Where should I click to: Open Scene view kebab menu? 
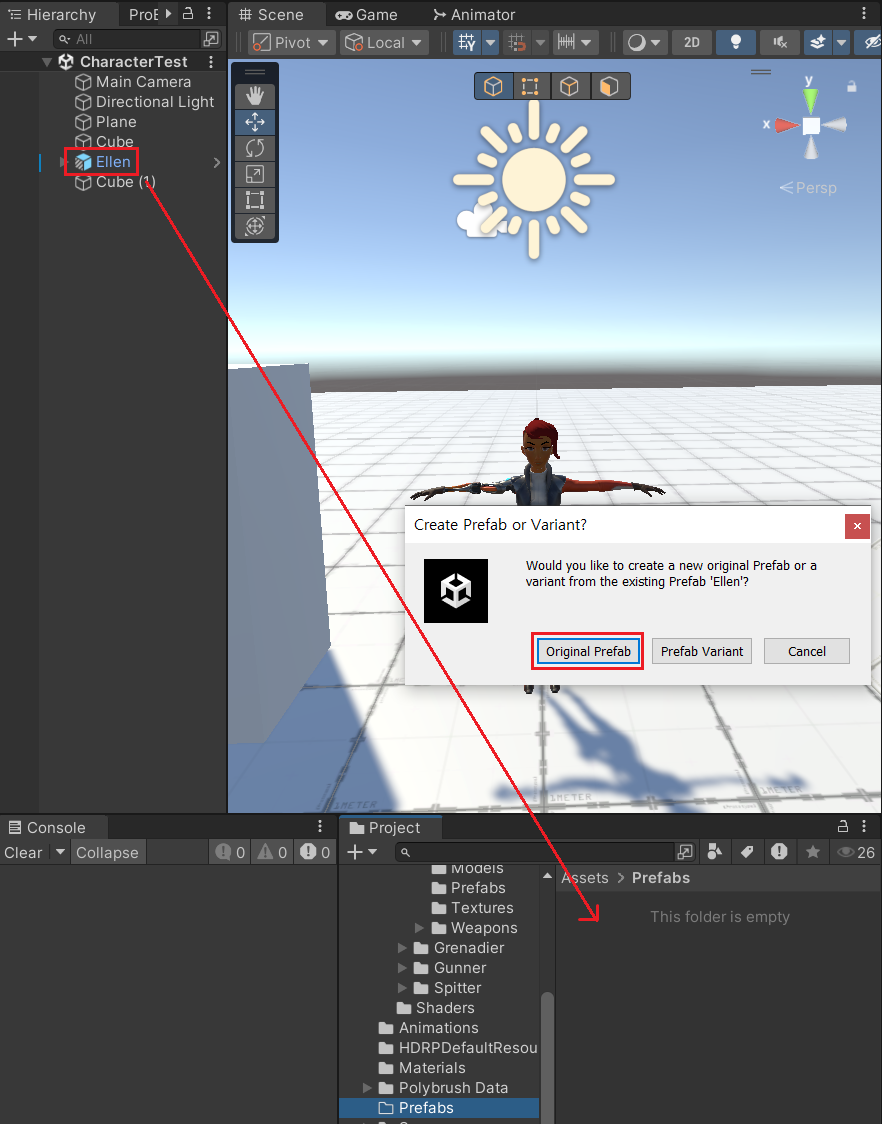point(864,14)
